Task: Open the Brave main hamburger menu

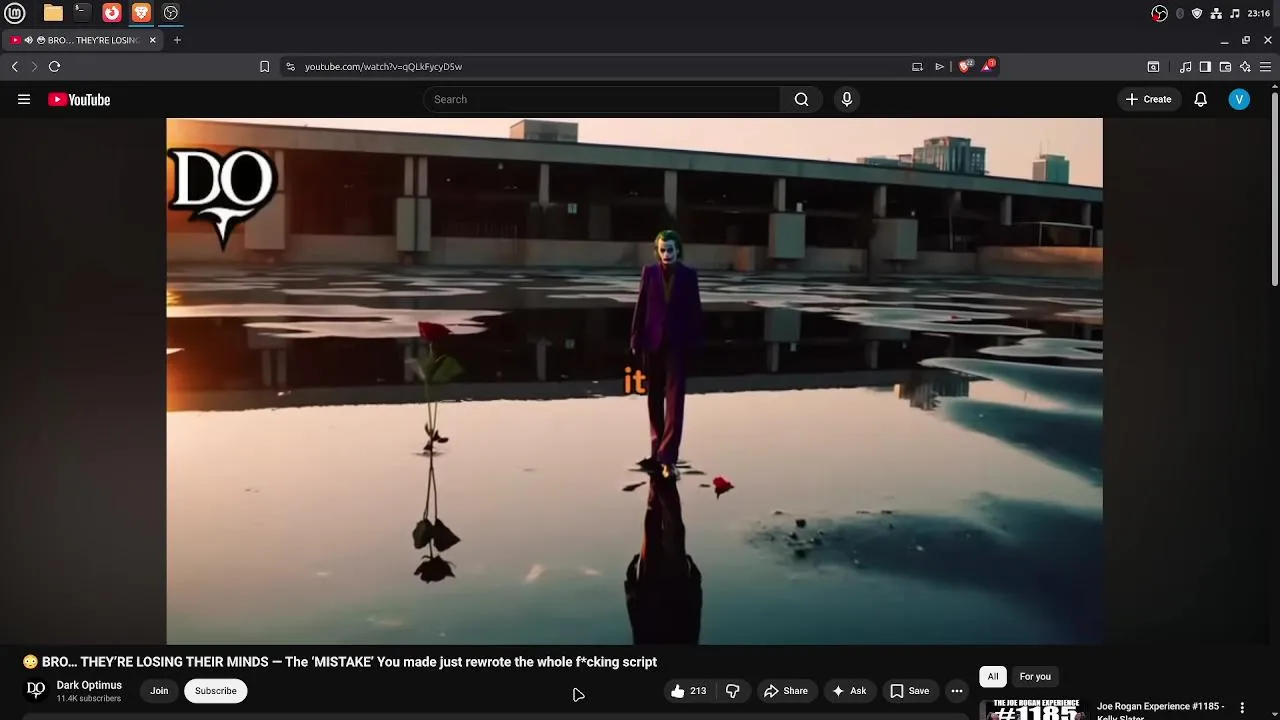Action: (1265, 67)
